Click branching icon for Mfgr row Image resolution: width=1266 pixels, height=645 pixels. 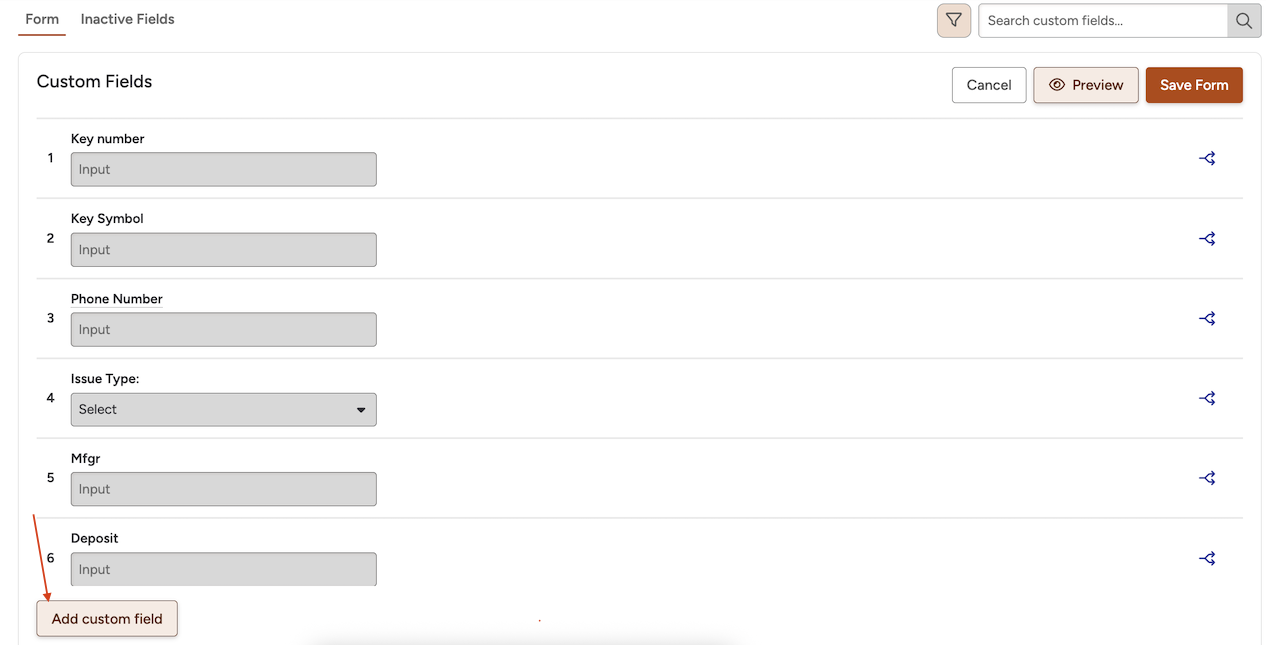pos(1207,478)
